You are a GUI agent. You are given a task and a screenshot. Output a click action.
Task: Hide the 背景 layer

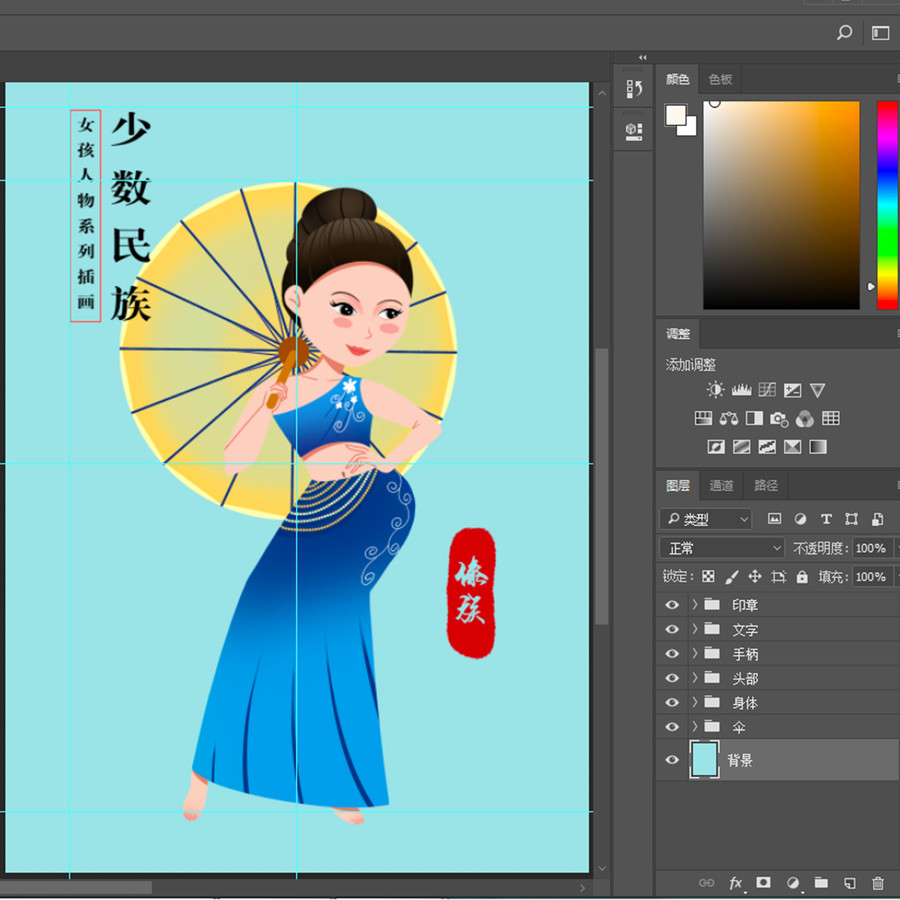point(672,759)
